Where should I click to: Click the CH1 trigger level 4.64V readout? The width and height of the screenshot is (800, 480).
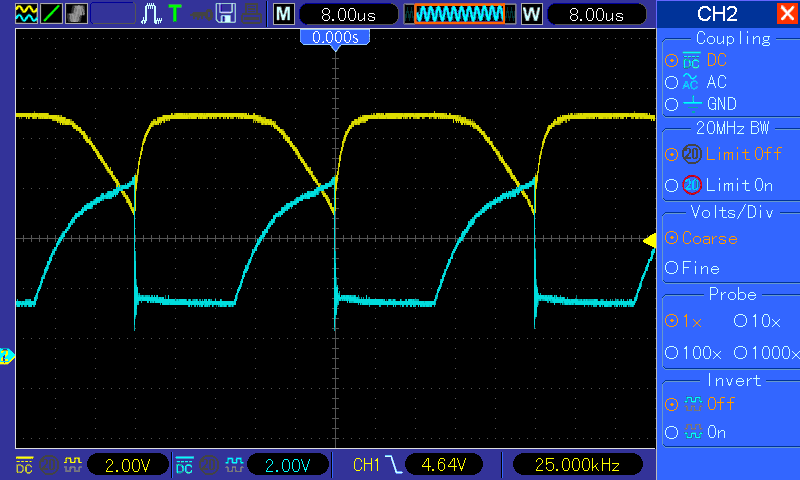point(444,465)
